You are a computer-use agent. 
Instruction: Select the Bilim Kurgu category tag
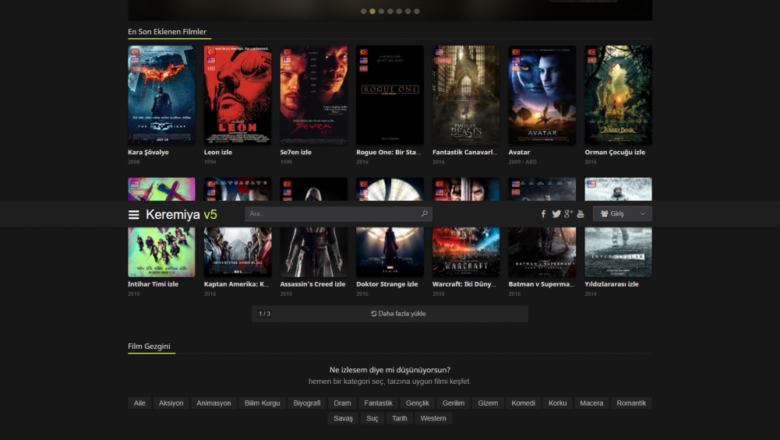[x=263, y=403]
